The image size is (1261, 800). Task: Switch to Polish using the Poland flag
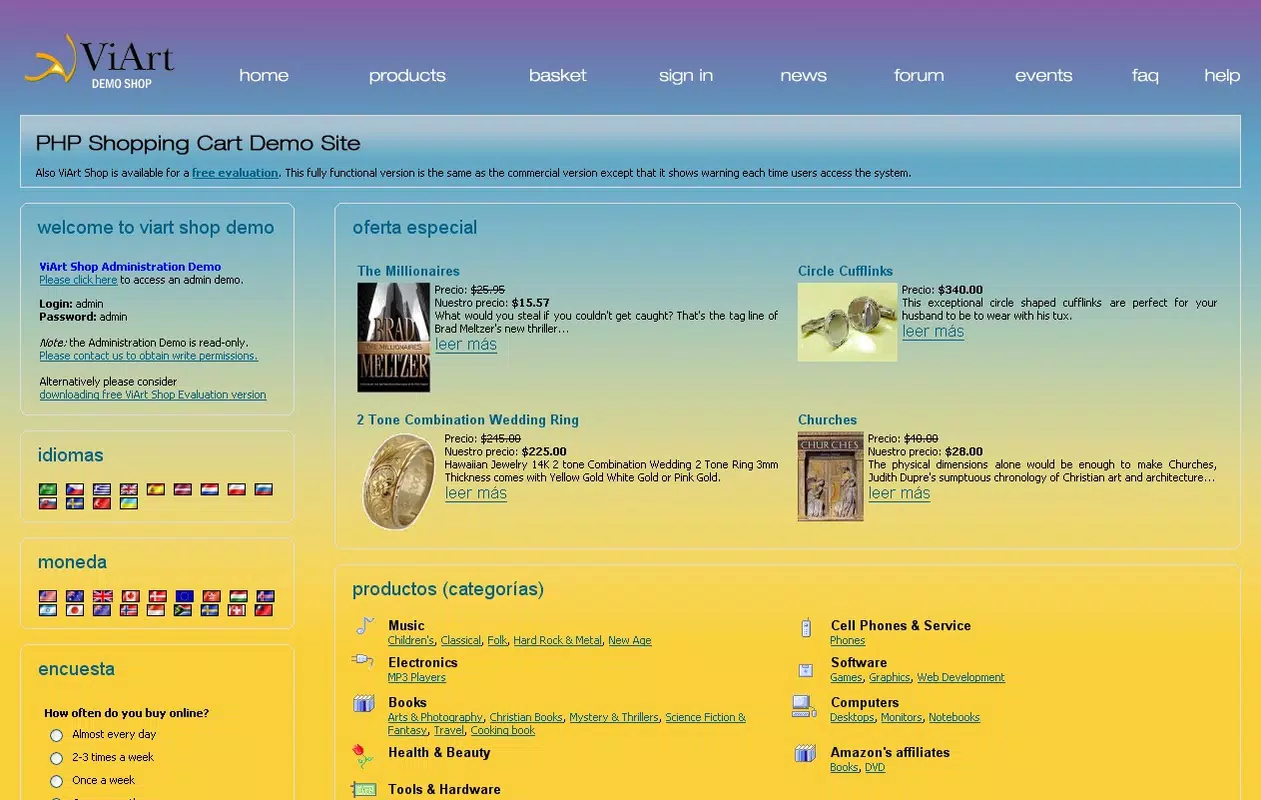point(237,489)
